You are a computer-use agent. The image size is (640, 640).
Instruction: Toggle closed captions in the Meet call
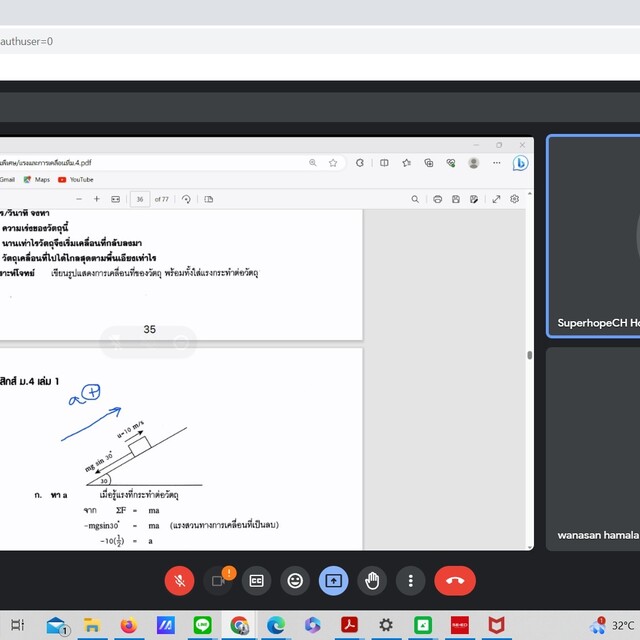(x=256, y=580)
